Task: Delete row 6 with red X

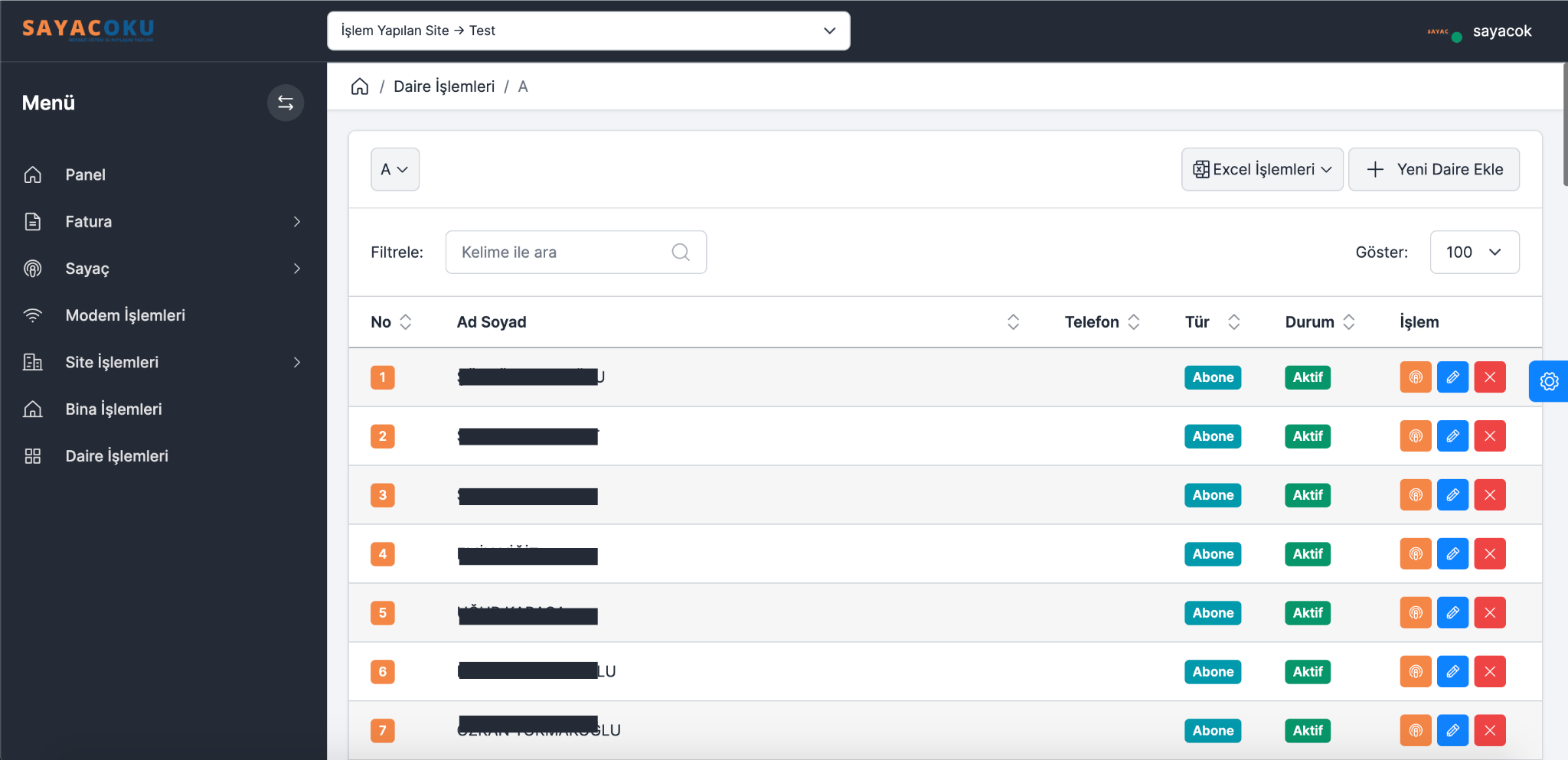Action: [1490, 672]
